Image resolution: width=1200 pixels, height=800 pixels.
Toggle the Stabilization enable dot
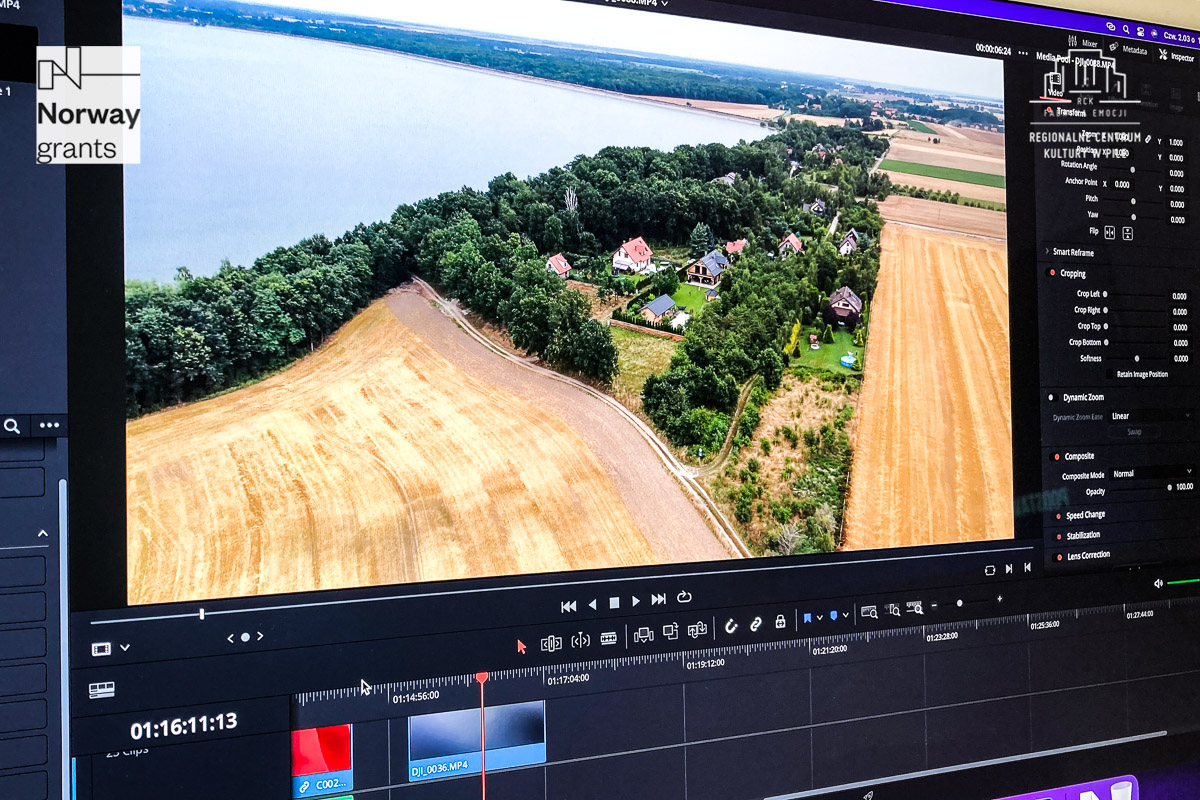1059,535
